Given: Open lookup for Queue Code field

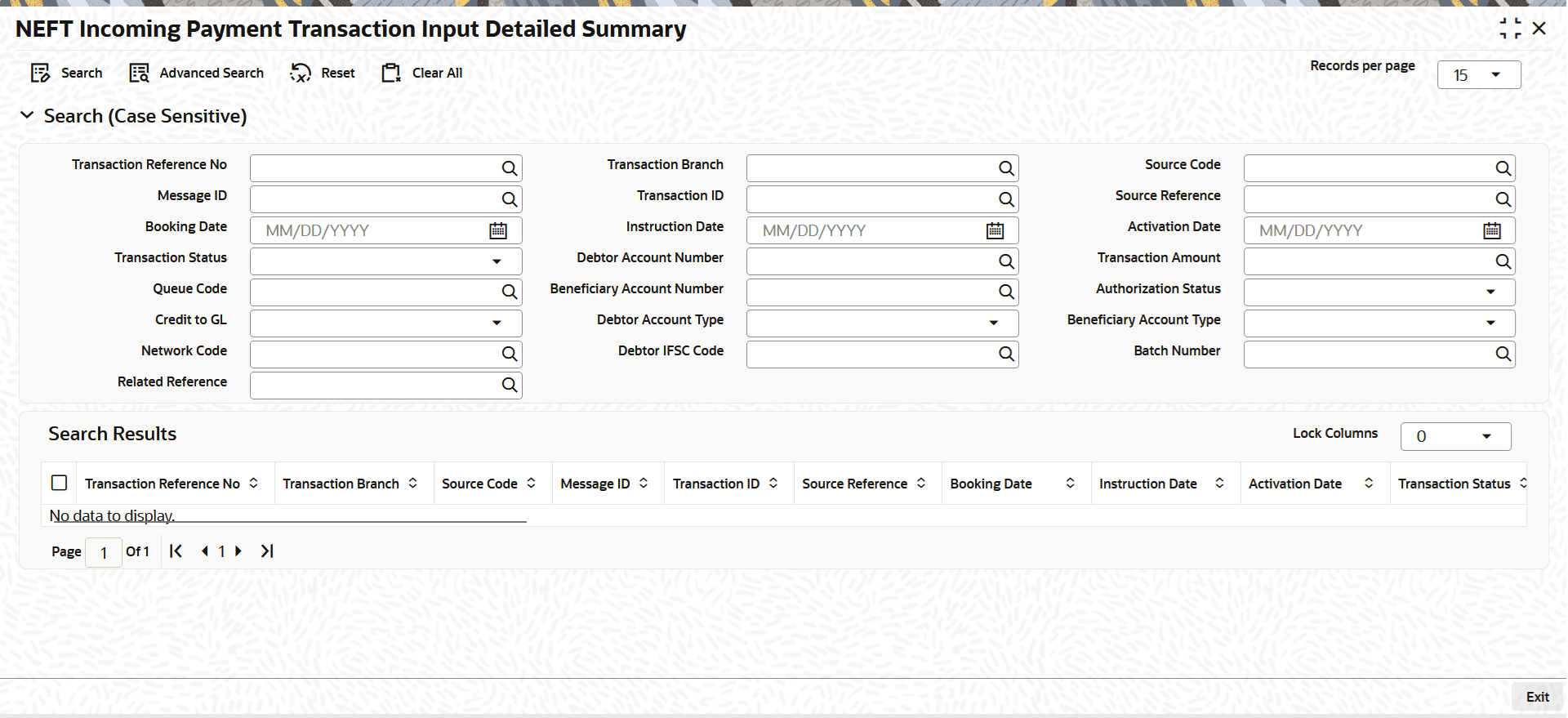Looking at the screenshot, I should click(x=510, y=292).
